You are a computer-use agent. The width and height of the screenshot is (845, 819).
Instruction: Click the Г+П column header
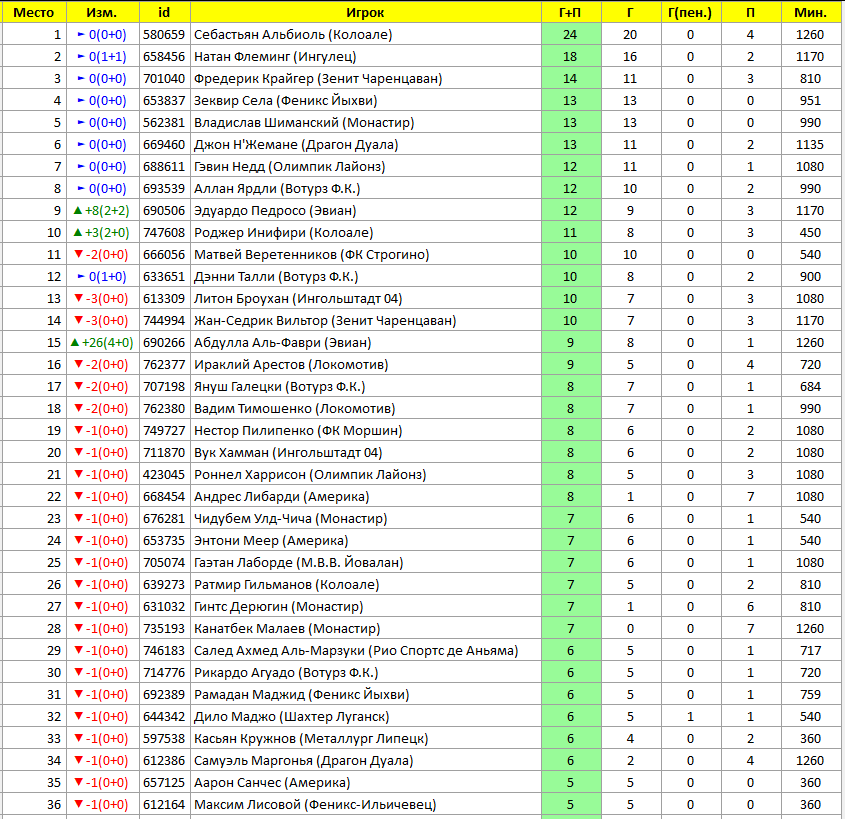point(570,12)
